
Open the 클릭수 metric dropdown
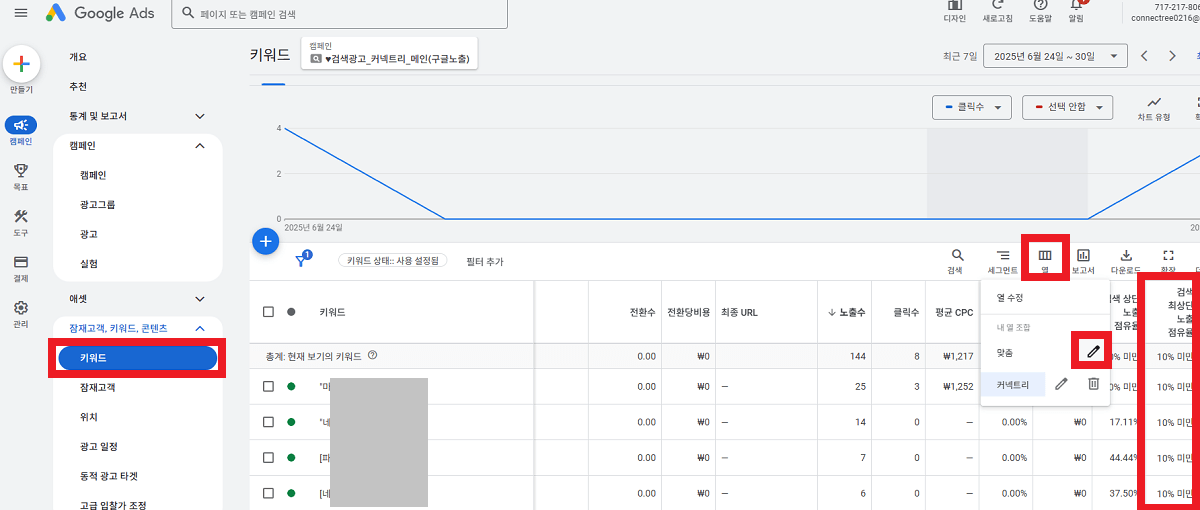pos(971,107)
